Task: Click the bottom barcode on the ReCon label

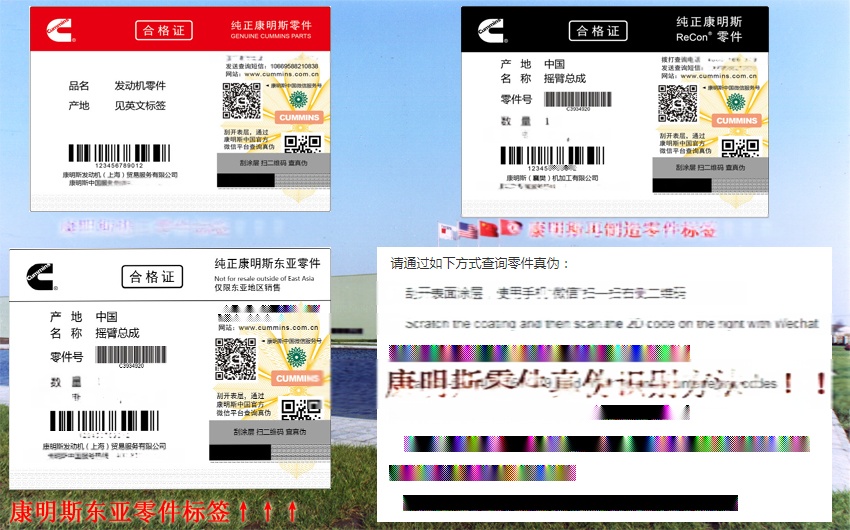Action: tap(552, 156)
